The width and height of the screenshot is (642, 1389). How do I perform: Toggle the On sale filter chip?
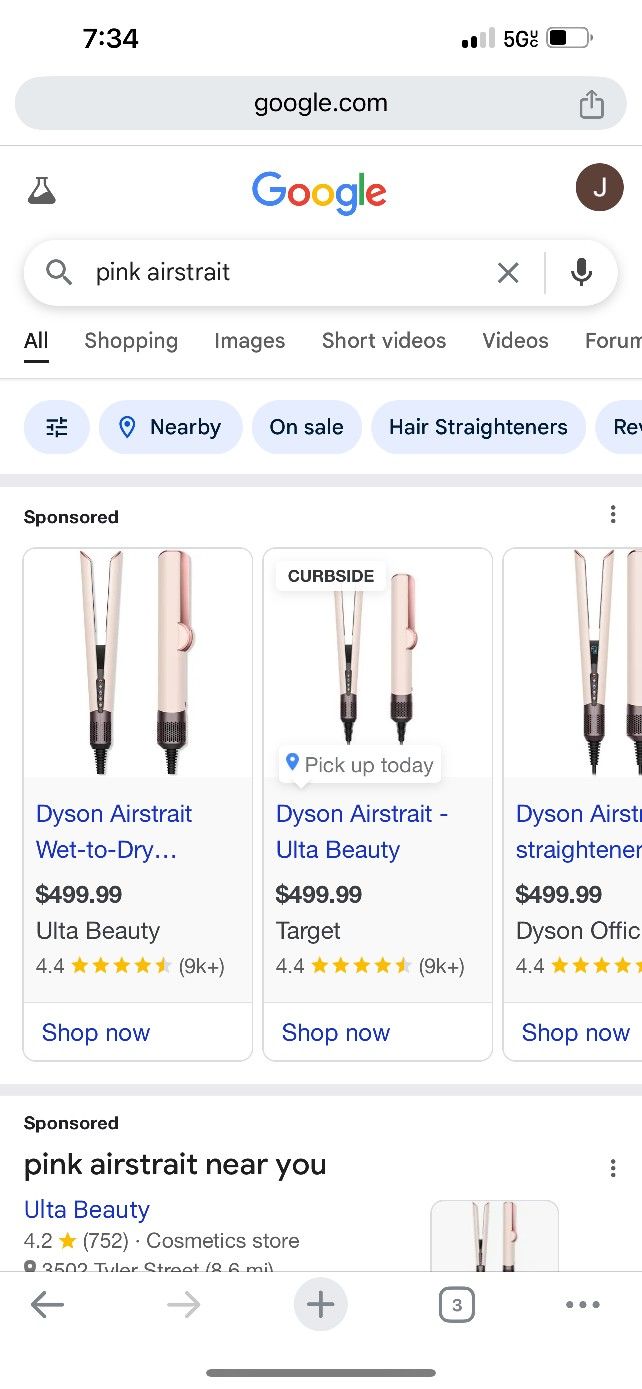[306, 427]
